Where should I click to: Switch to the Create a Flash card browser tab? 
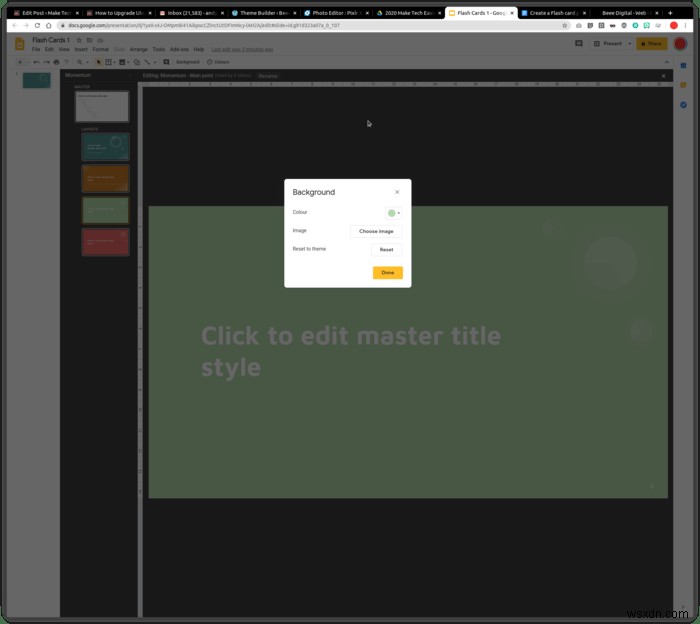click(x=554, y=13)
